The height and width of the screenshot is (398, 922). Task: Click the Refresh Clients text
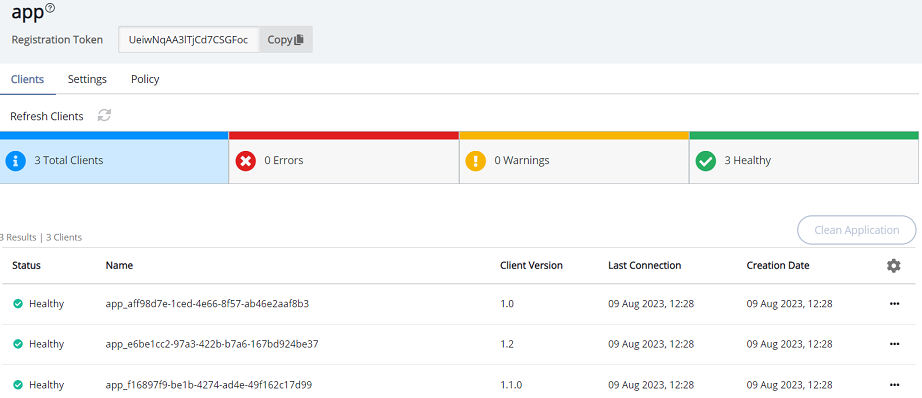pos(47,116)
